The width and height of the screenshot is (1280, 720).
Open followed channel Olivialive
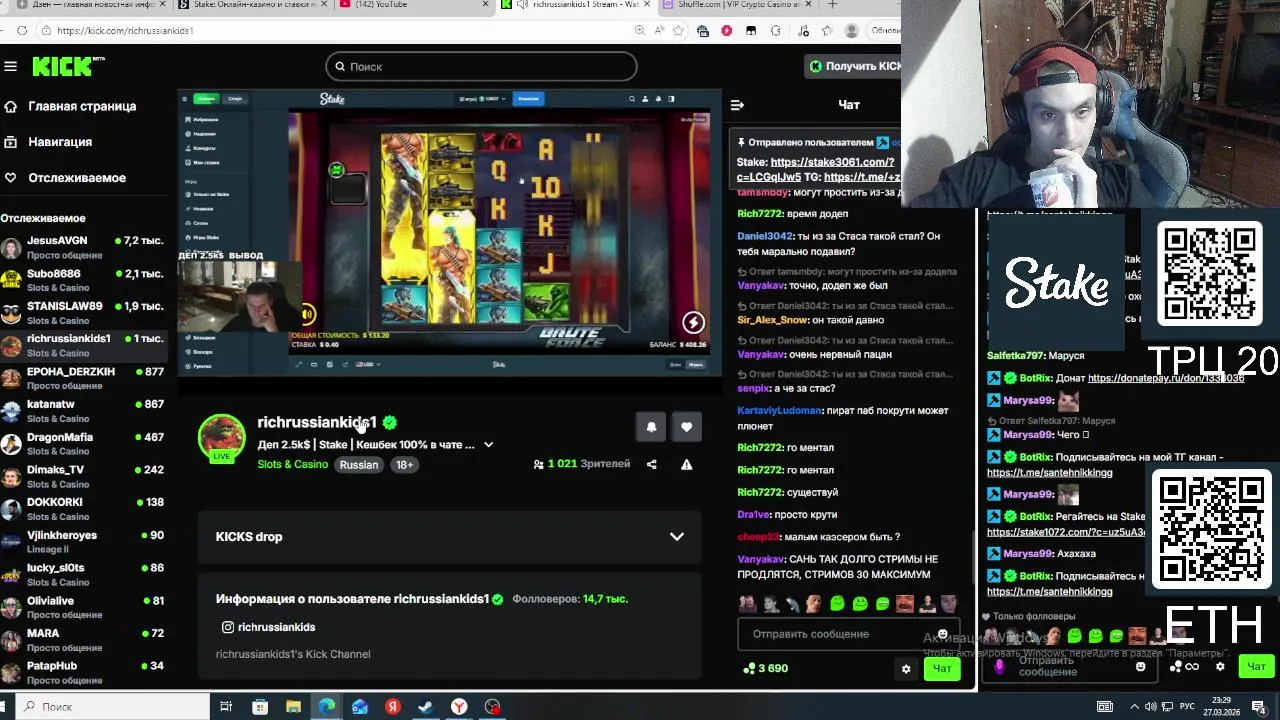coord(82,607)
